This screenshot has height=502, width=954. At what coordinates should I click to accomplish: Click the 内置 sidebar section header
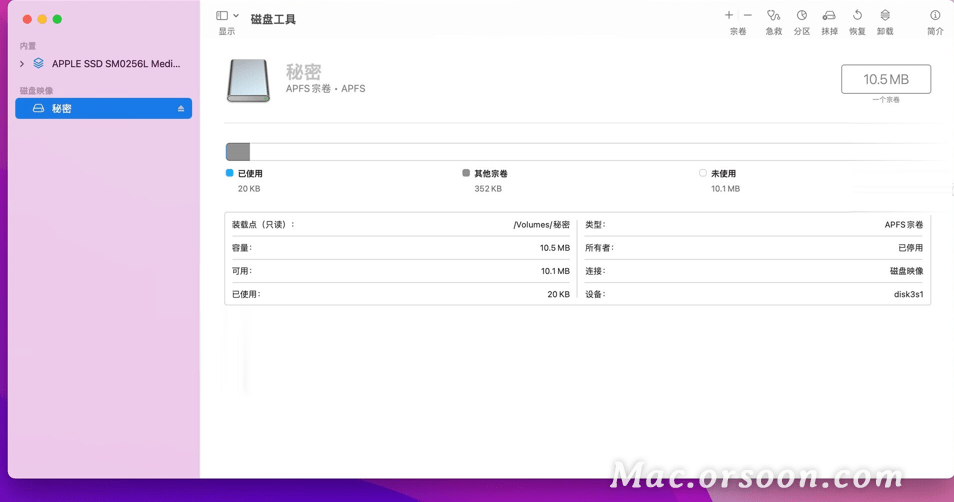tap(27, 46)
